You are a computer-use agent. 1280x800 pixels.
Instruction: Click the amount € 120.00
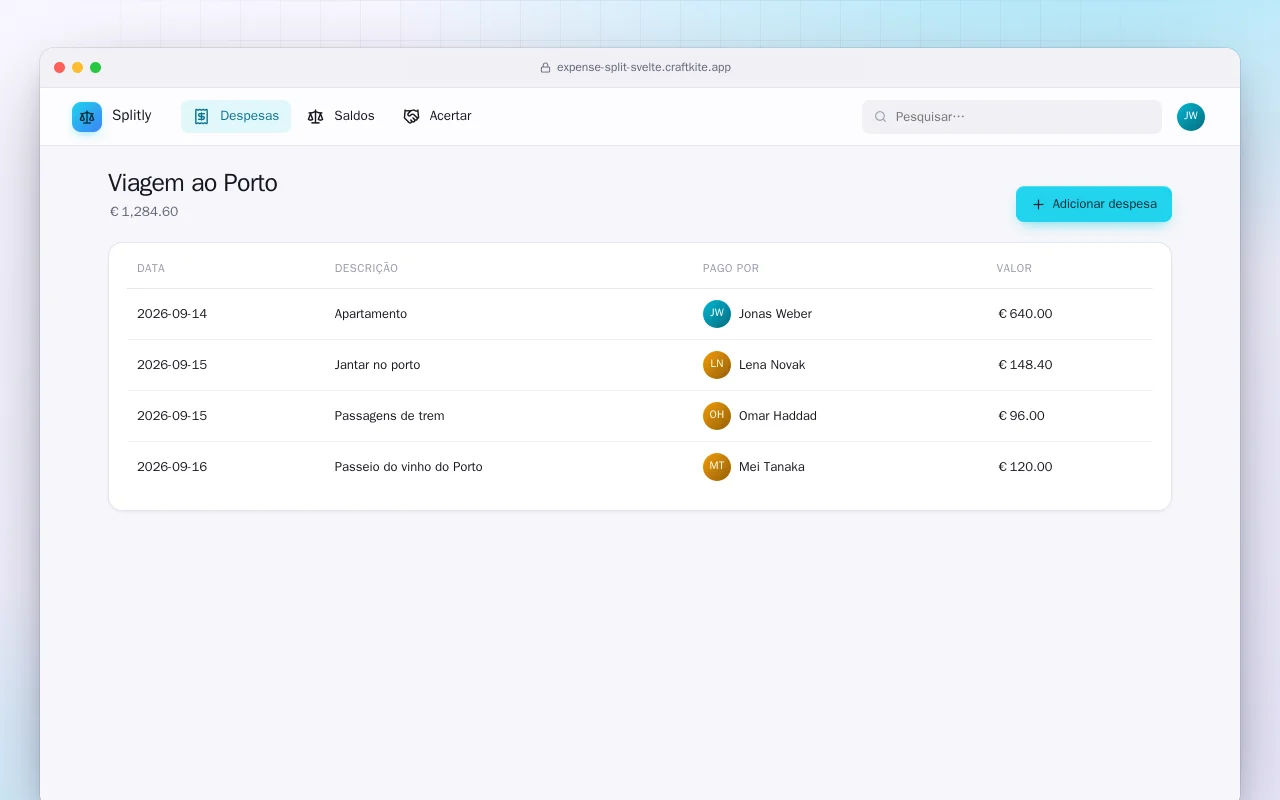[1025, 467]
